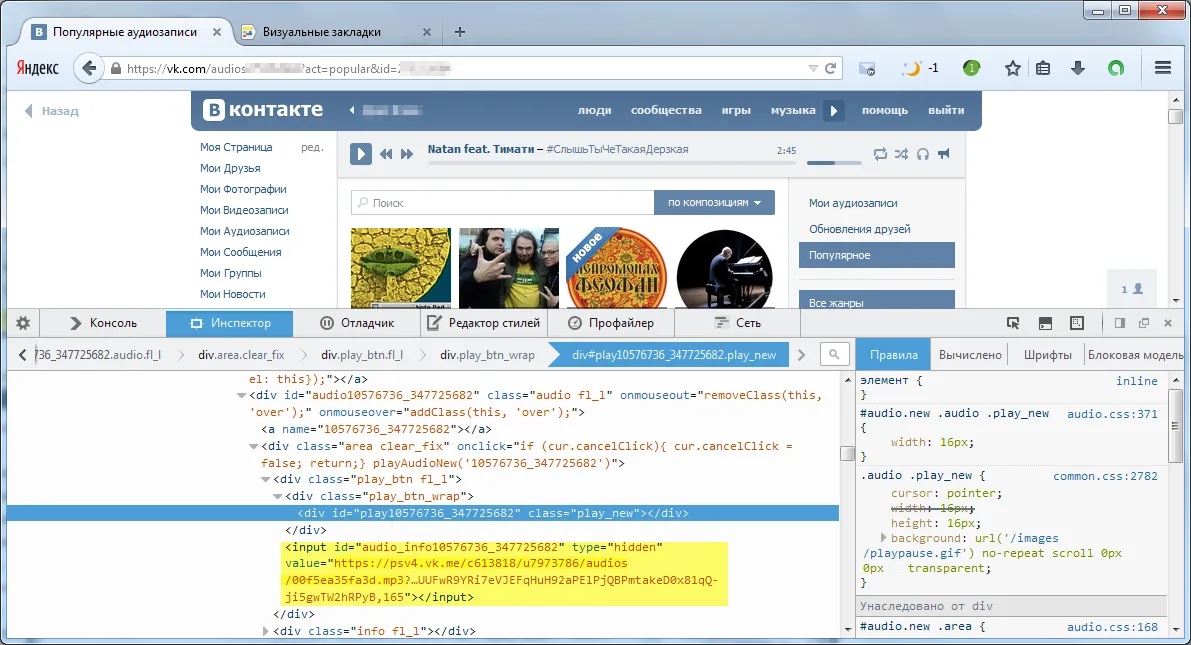The image size is (1191, 645).
Task: Open the Мои Аудиозаписи sidebar link
Action: (244, 231)
